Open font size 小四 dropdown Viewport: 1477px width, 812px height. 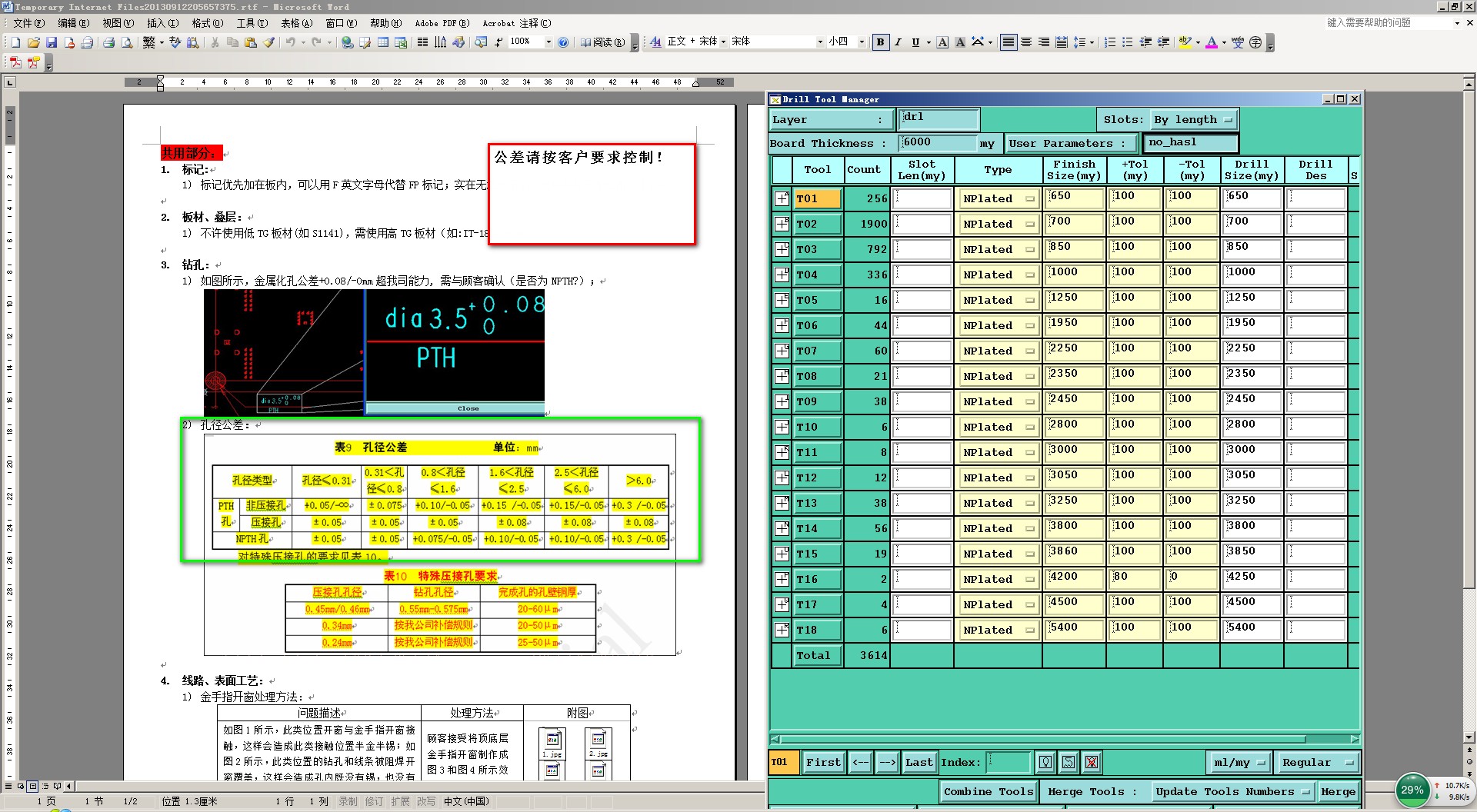(x=862, y=42)
